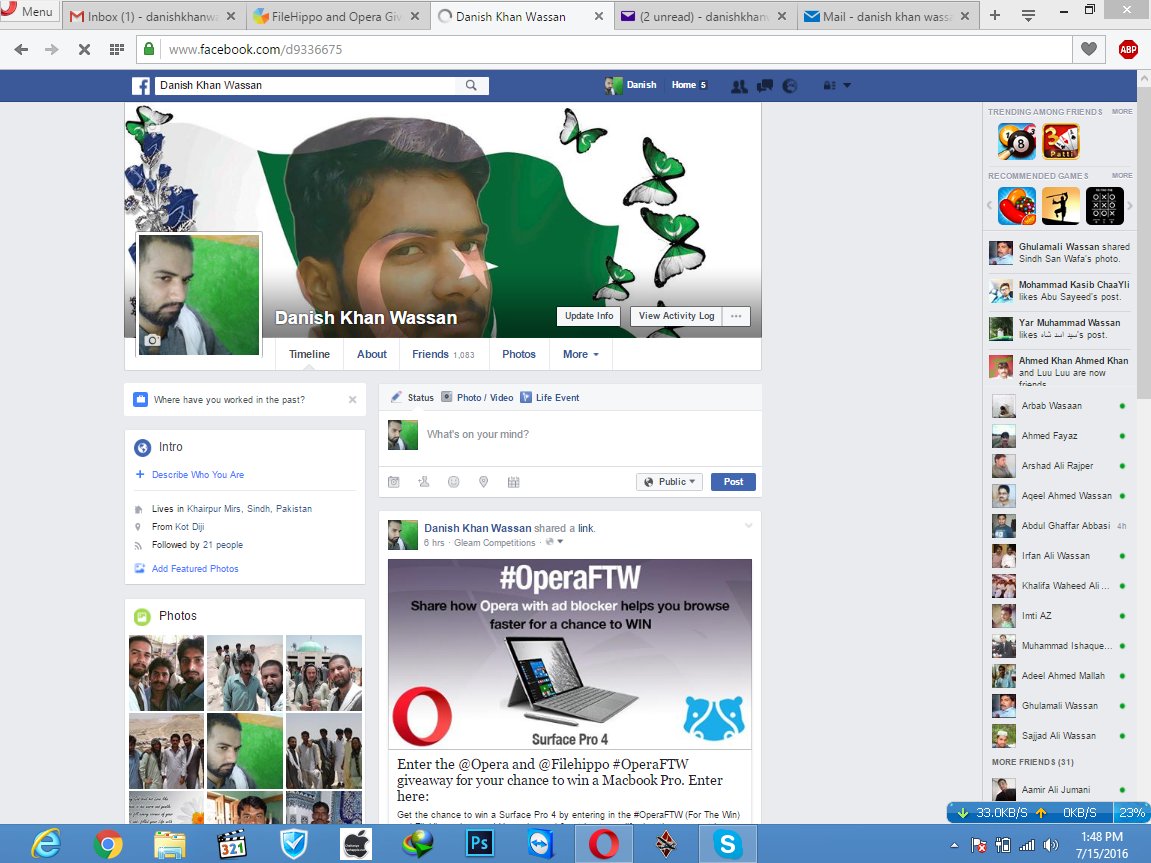Dismiss the 'Where have you worked' prompt
Image resolution: width=1151 pixels, height=863 pixels.
(x=352, y=400)
